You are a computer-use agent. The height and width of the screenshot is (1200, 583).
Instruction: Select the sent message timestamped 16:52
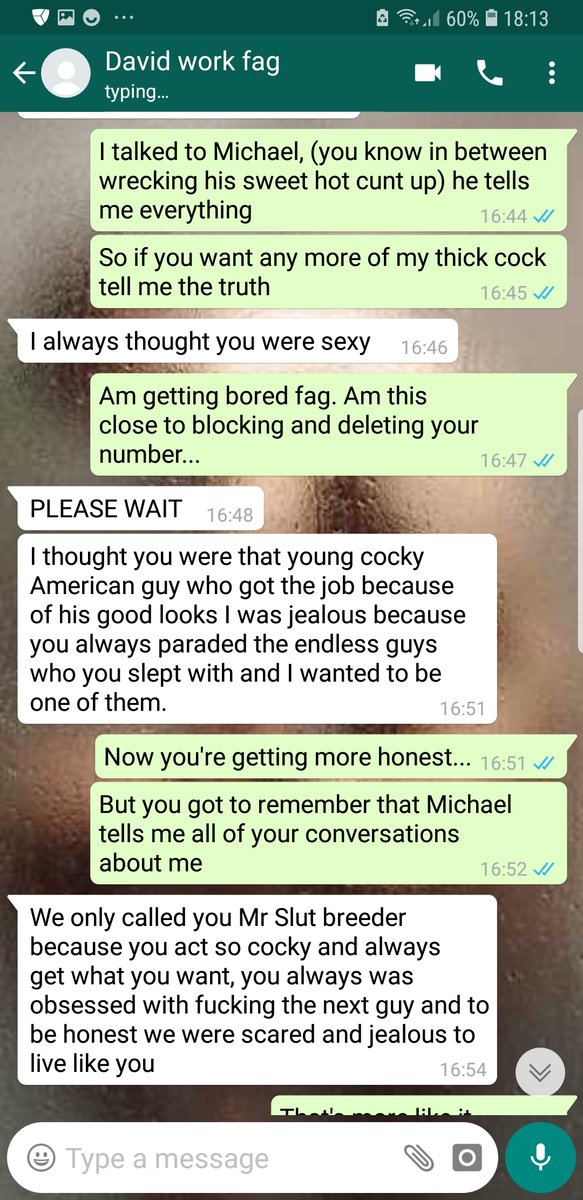pyautogui.click(x=328, y=834)
